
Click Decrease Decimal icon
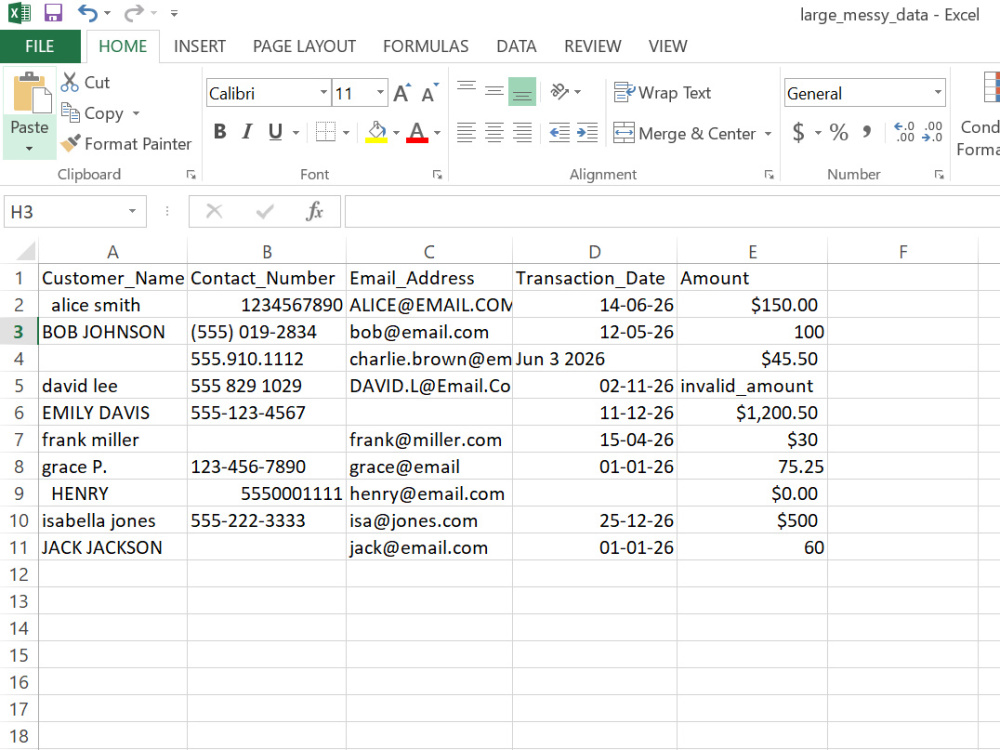[932, 132]
